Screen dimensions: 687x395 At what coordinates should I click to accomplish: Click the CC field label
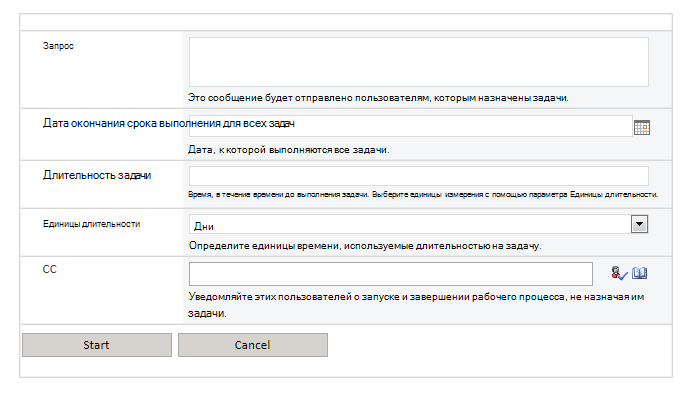(50, 269)
